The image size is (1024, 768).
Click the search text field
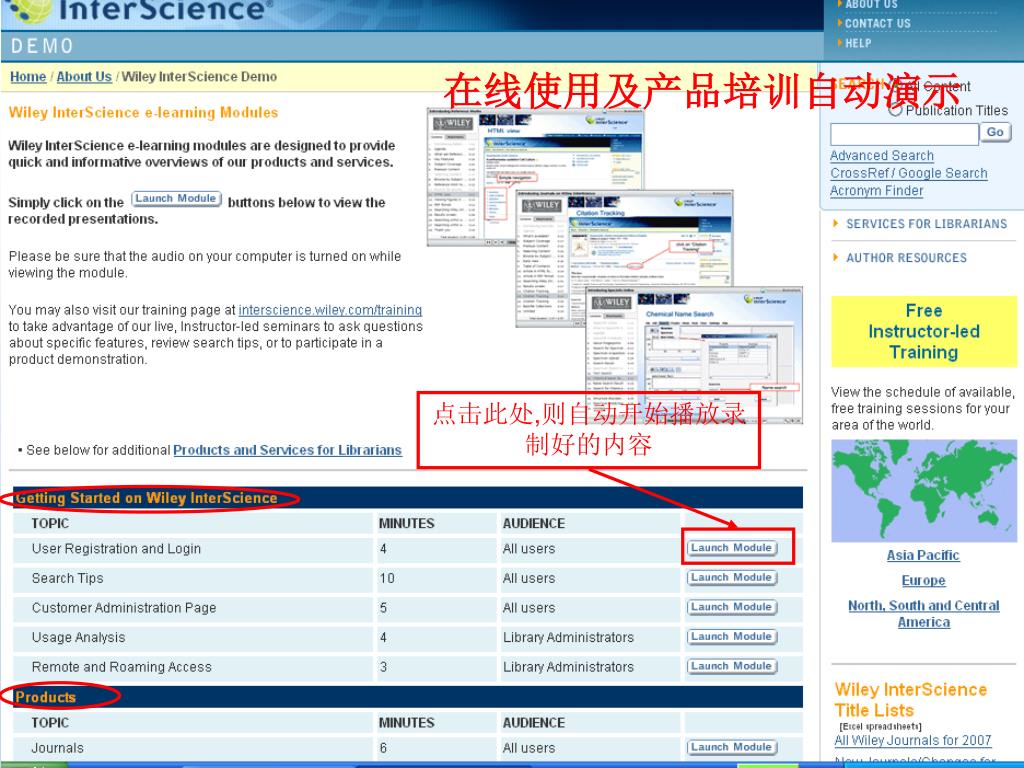click(x=904, y=134)
